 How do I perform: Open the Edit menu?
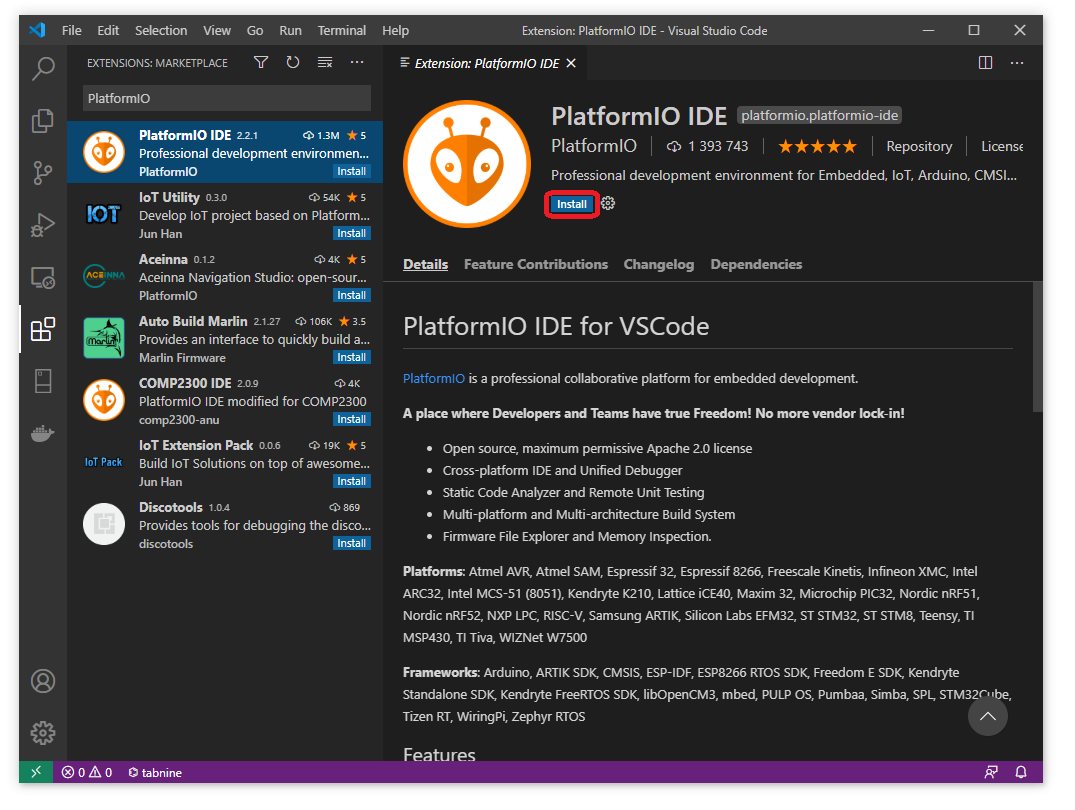click(x=108, y=30)
